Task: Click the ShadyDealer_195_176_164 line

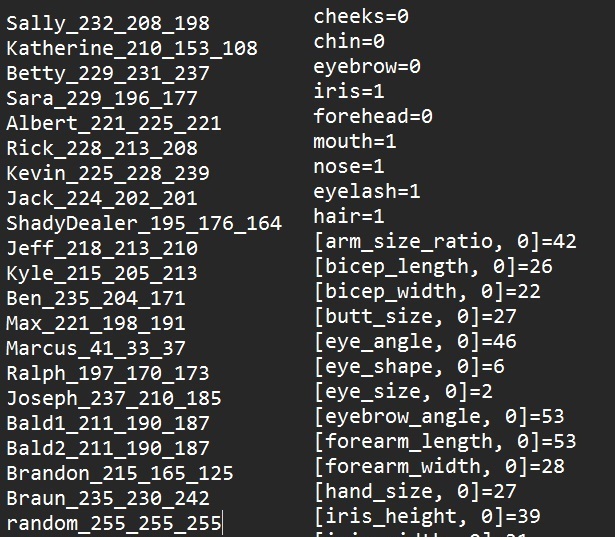Action: tap(144, 223)
